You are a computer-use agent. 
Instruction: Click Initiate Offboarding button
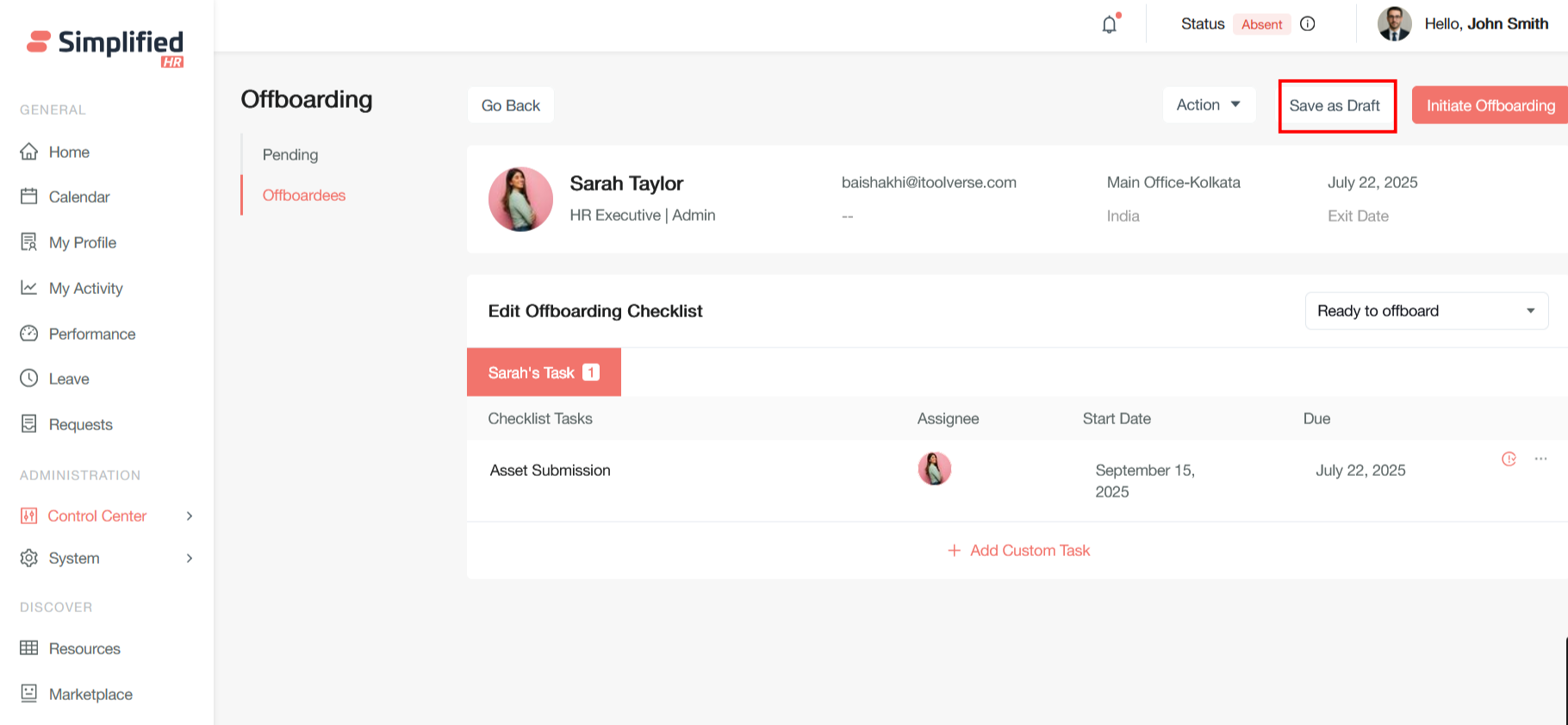[x=1490, y=106]
